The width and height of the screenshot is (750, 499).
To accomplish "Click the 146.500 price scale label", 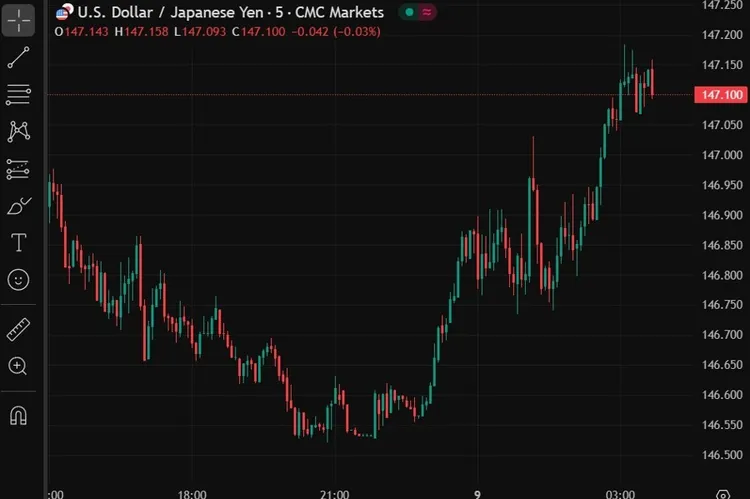I will pyautogui.click(x=722, y=455).
